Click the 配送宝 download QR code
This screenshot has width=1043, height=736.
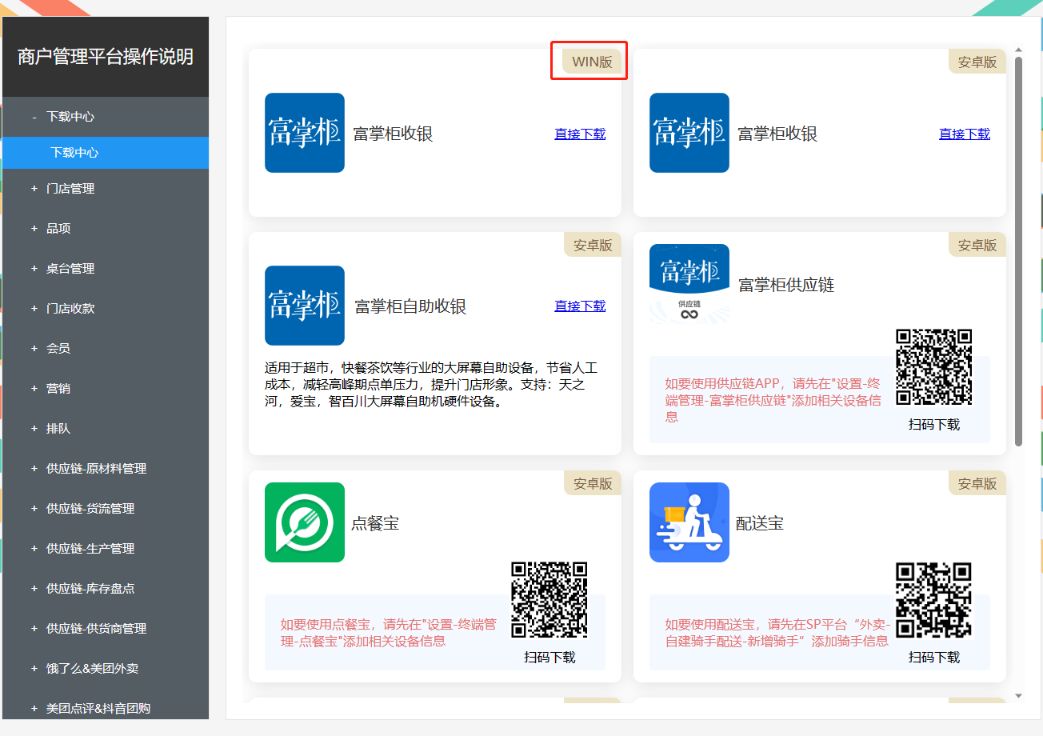(x=934, y=600)
